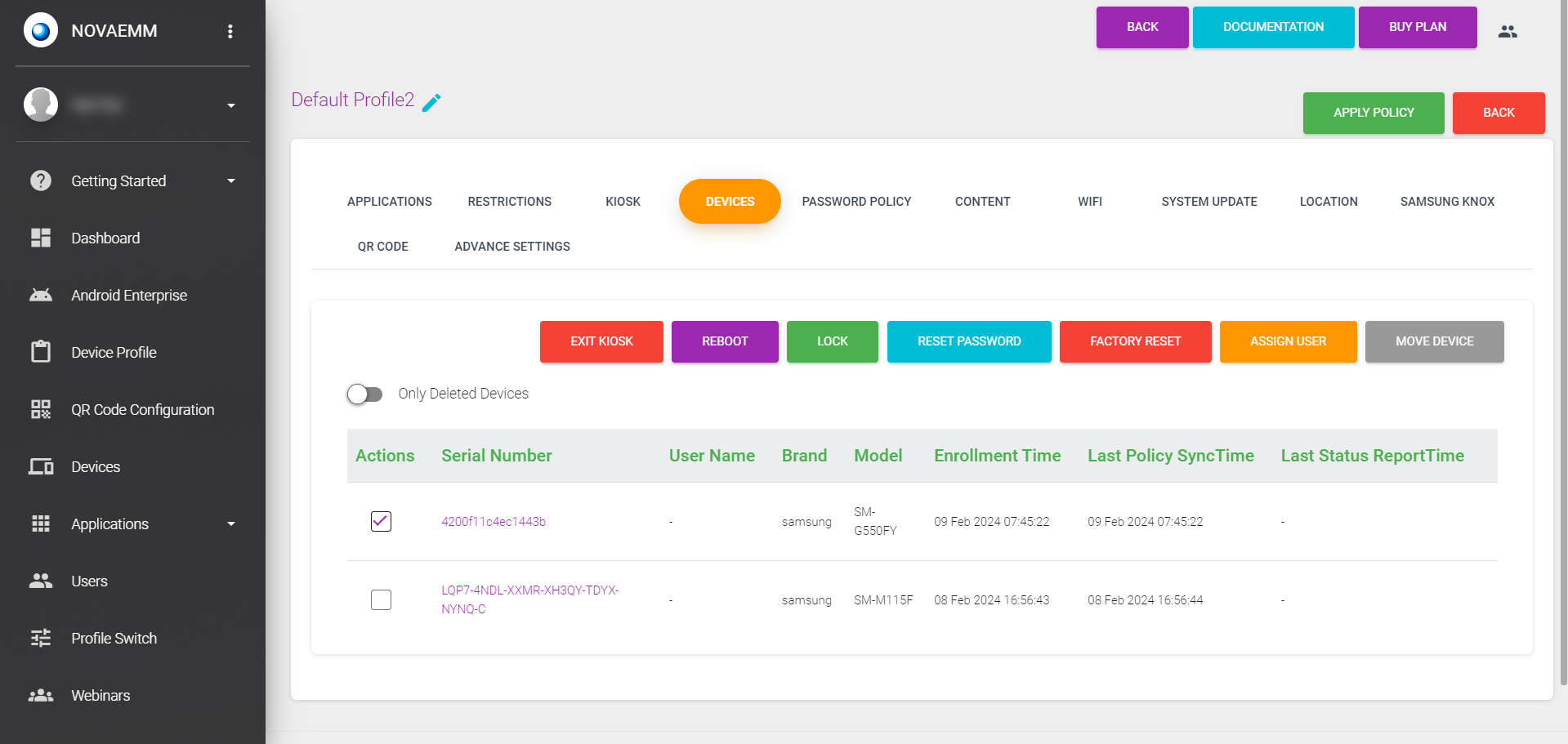Open Profile Switch in the sidebar
The image size is (1568, 744).
[x=114, y=639]
